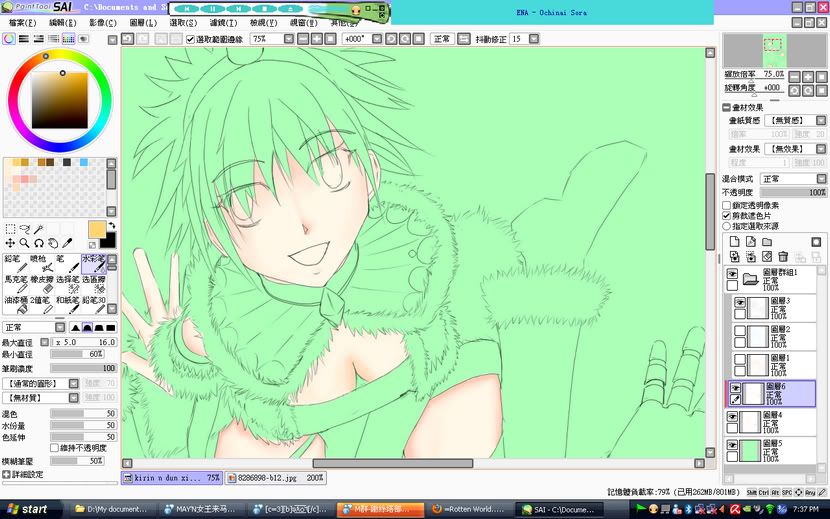This screenshot has width=830, height=519.
Task: Open brush blending mode 正常 dropdown
Action: (60, 327)
